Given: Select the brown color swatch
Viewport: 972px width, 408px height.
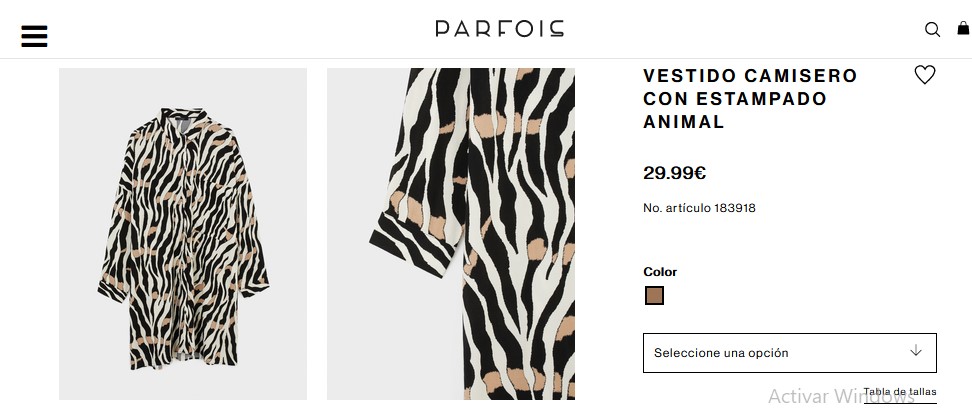Looking at the screenshot, I should 655,296.
